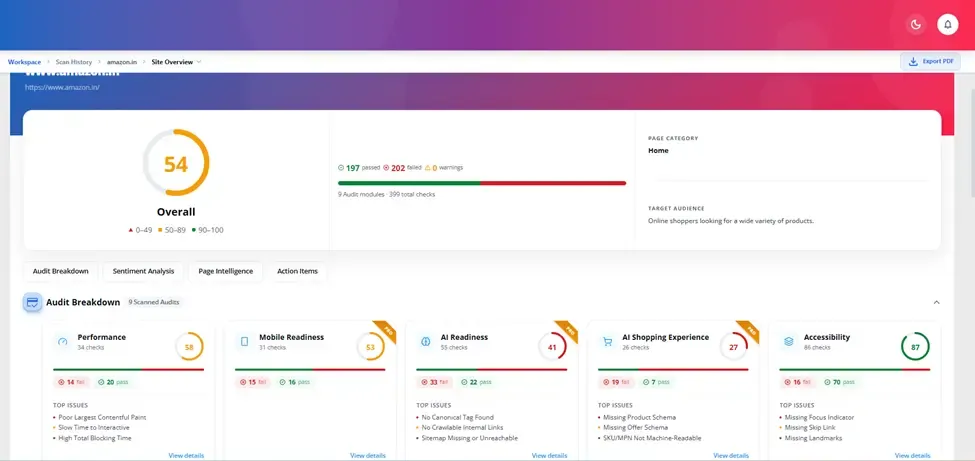
Task: Click the passed/failed overall progress bar
Action: (x=482, y=183)
